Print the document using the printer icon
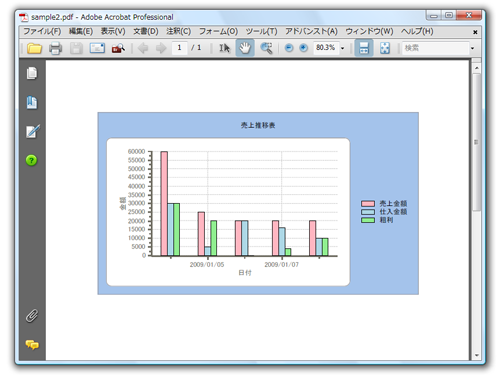Screen dimensions: 500x376 tap(55, 48)
